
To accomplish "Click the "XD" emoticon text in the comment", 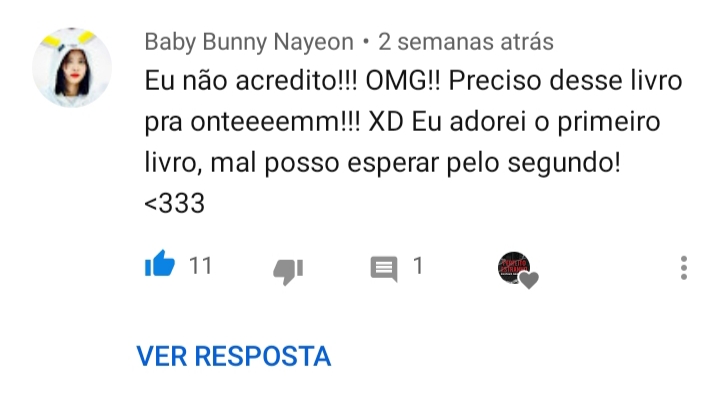I will tap(386, 122).
